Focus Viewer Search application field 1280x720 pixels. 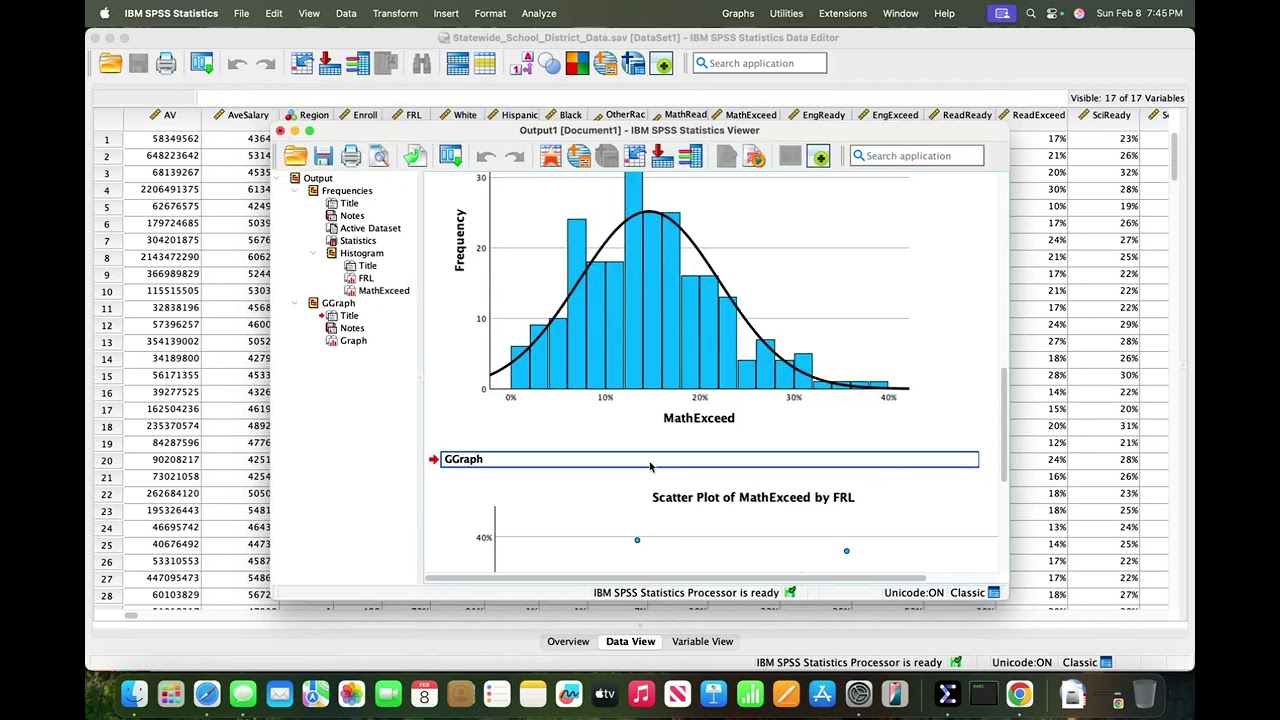(917, 156)
